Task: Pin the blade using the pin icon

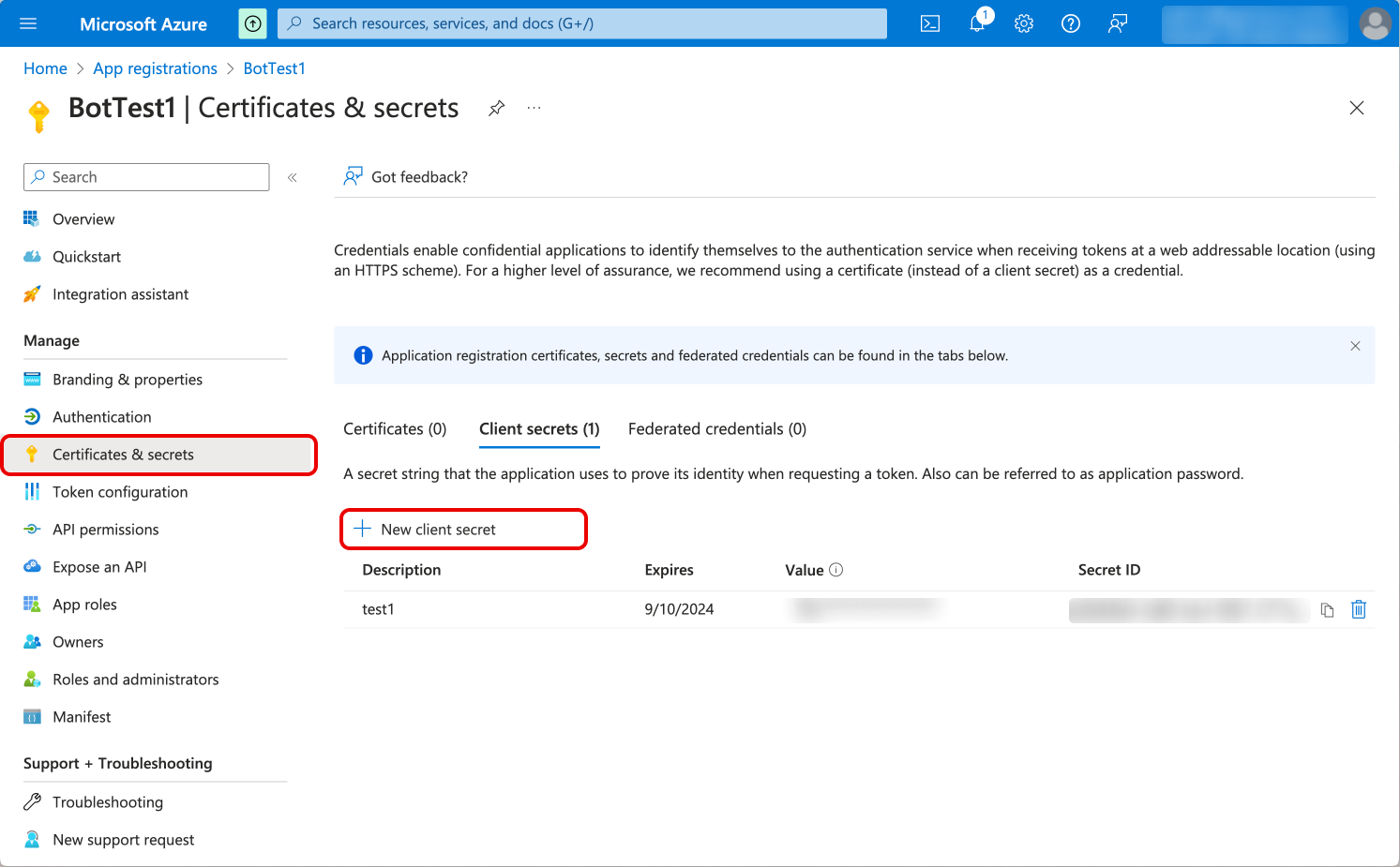Action: tap(497, 108)
